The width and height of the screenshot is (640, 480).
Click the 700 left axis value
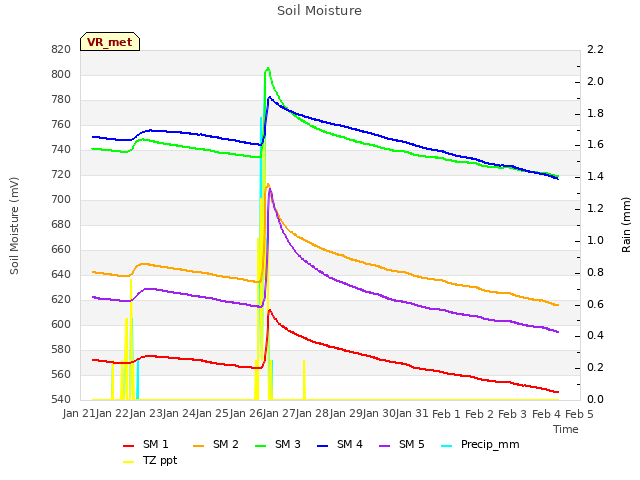coord(61,200)
